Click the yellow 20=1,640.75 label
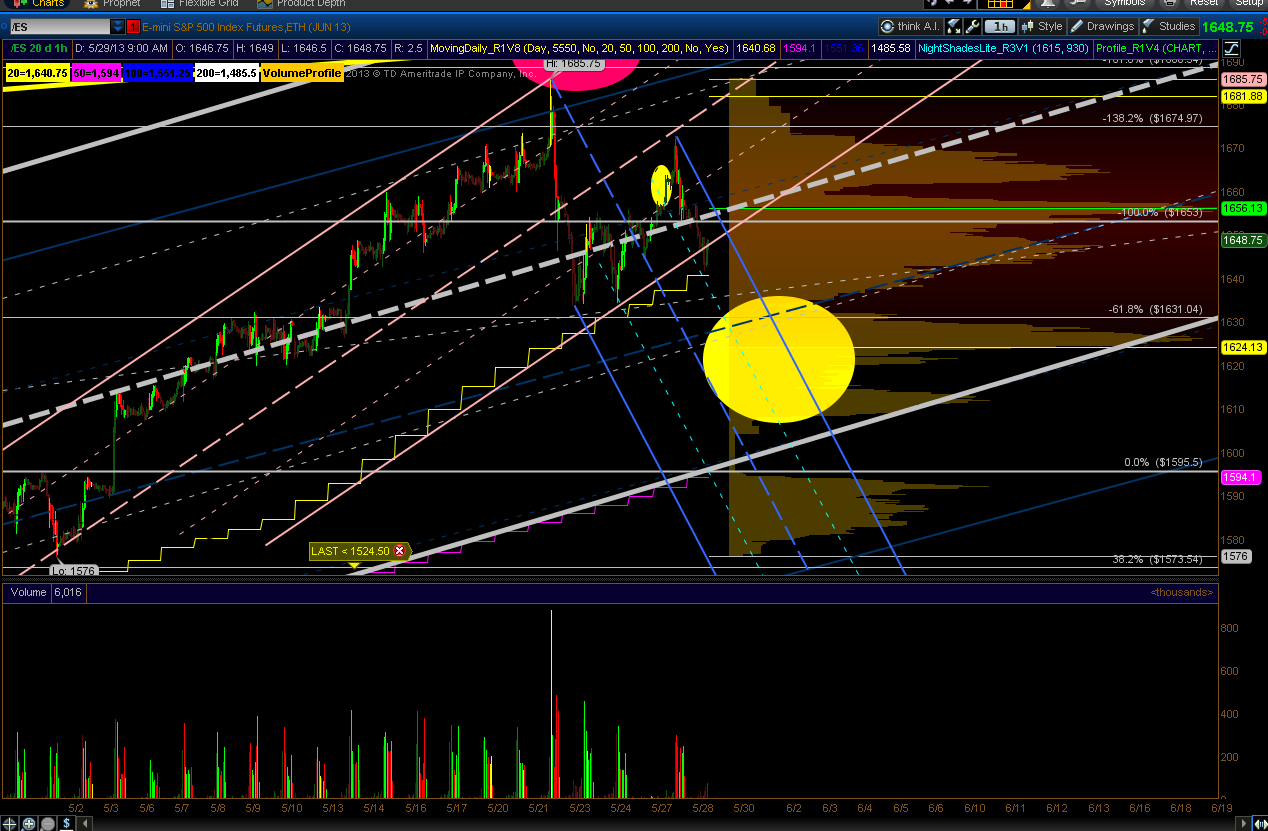The height and width of the screenshot is (831, 1268). [37, 73]
